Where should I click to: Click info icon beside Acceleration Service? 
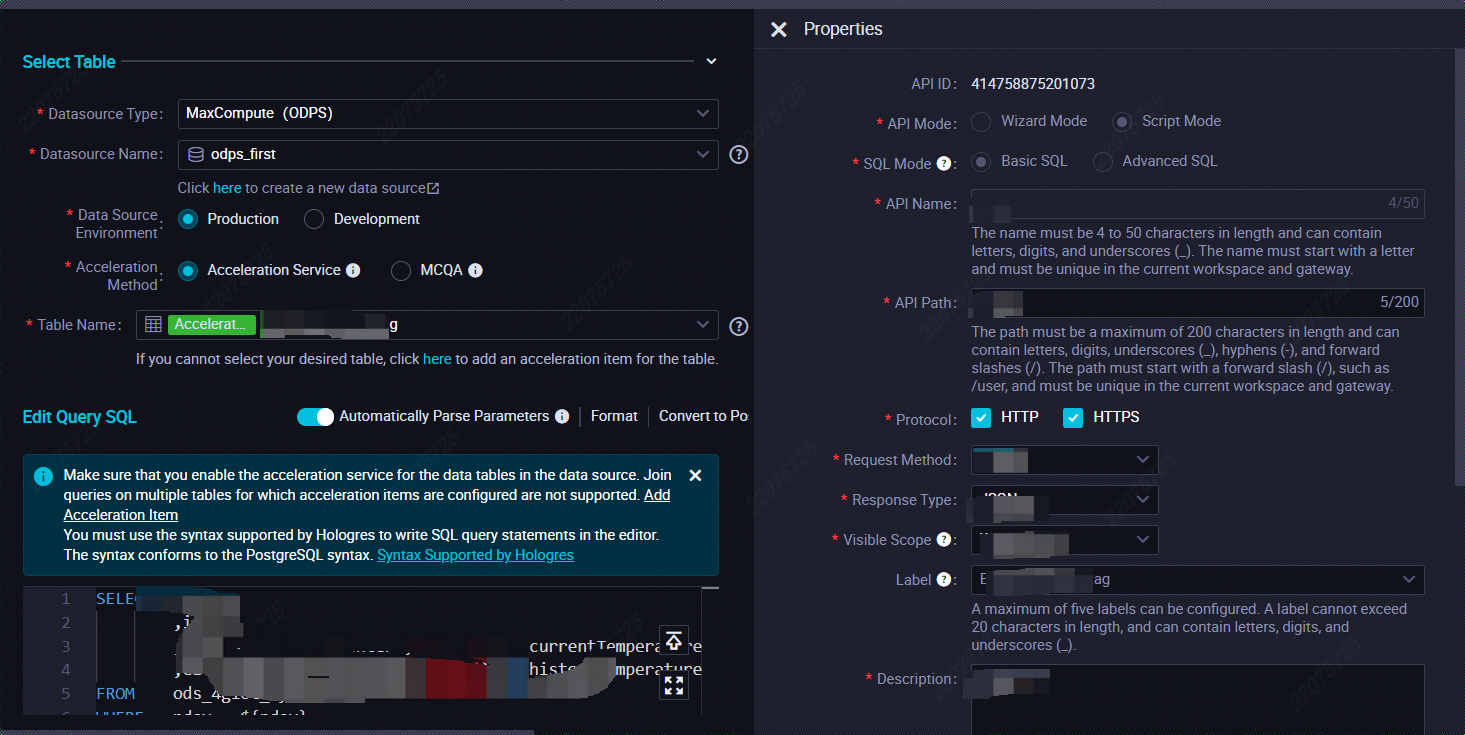pos(352,270)
